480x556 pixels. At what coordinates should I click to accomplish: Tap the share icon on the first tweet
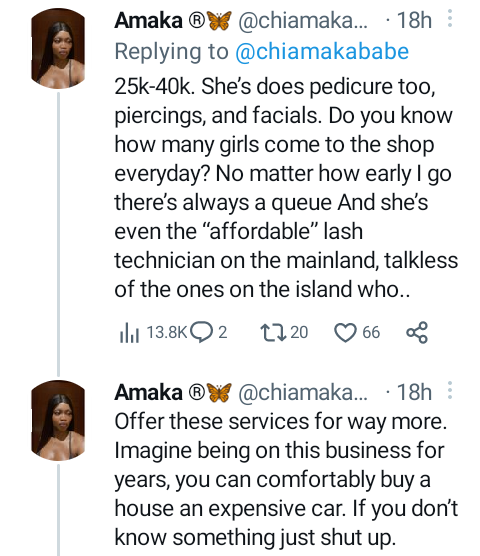(x=417, y=332)
